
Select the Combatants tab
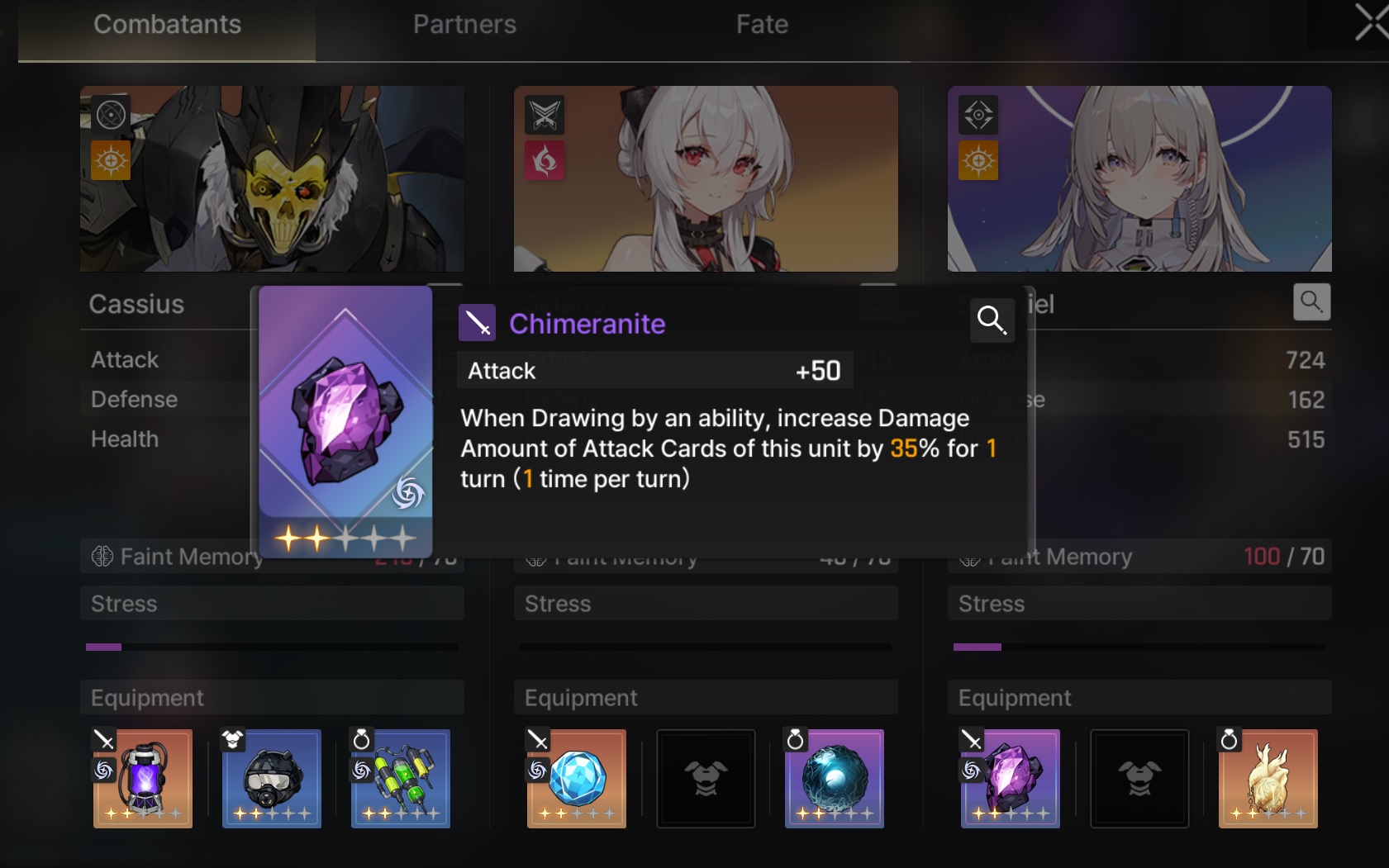pyautogui.click(x=167, y=25)
